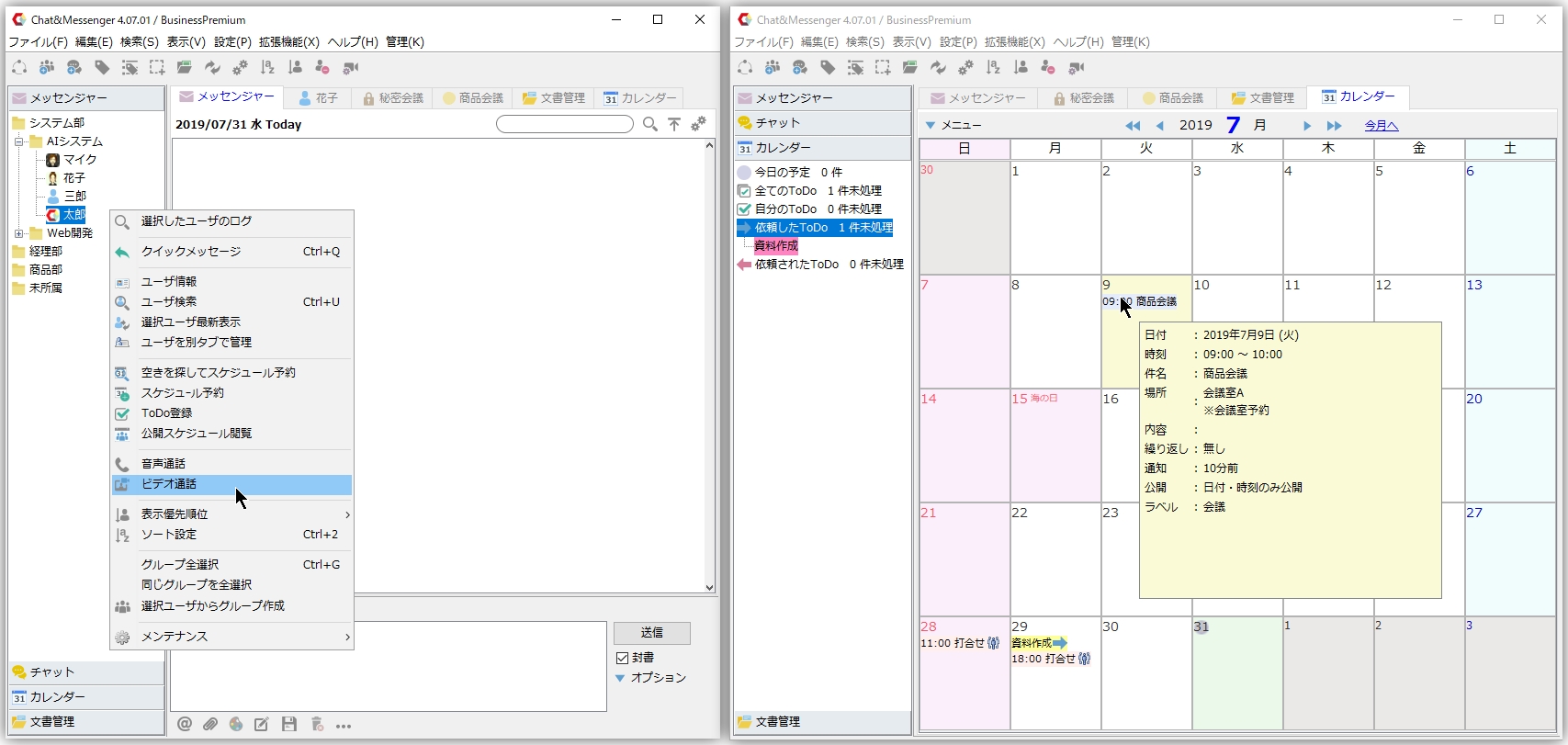This screenshot has width=1568, height=745.
Task: Click the add group icon in messenger window toolbar
Action: (x=46, y=67)
